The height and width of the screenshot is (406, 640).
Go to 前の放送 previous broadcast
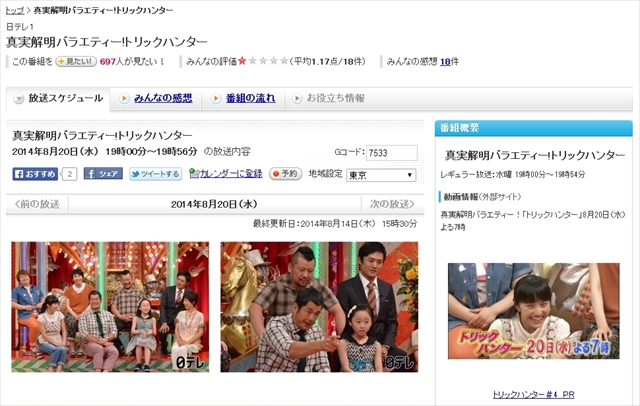click(37, 204)
